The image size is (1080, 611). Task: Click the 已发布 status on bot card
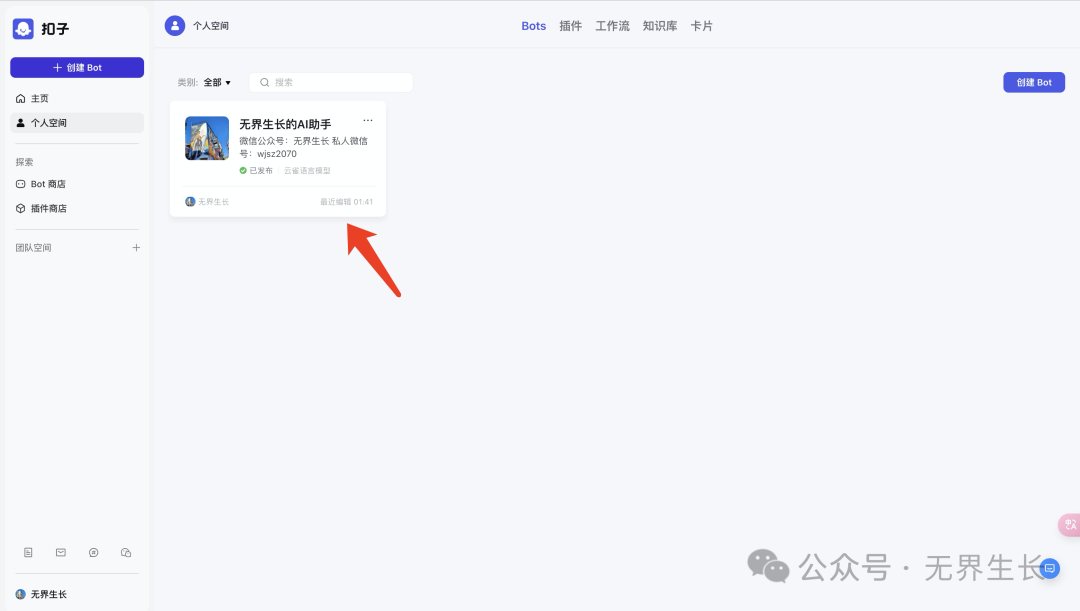pyautogui.click(x=256, y=171)
